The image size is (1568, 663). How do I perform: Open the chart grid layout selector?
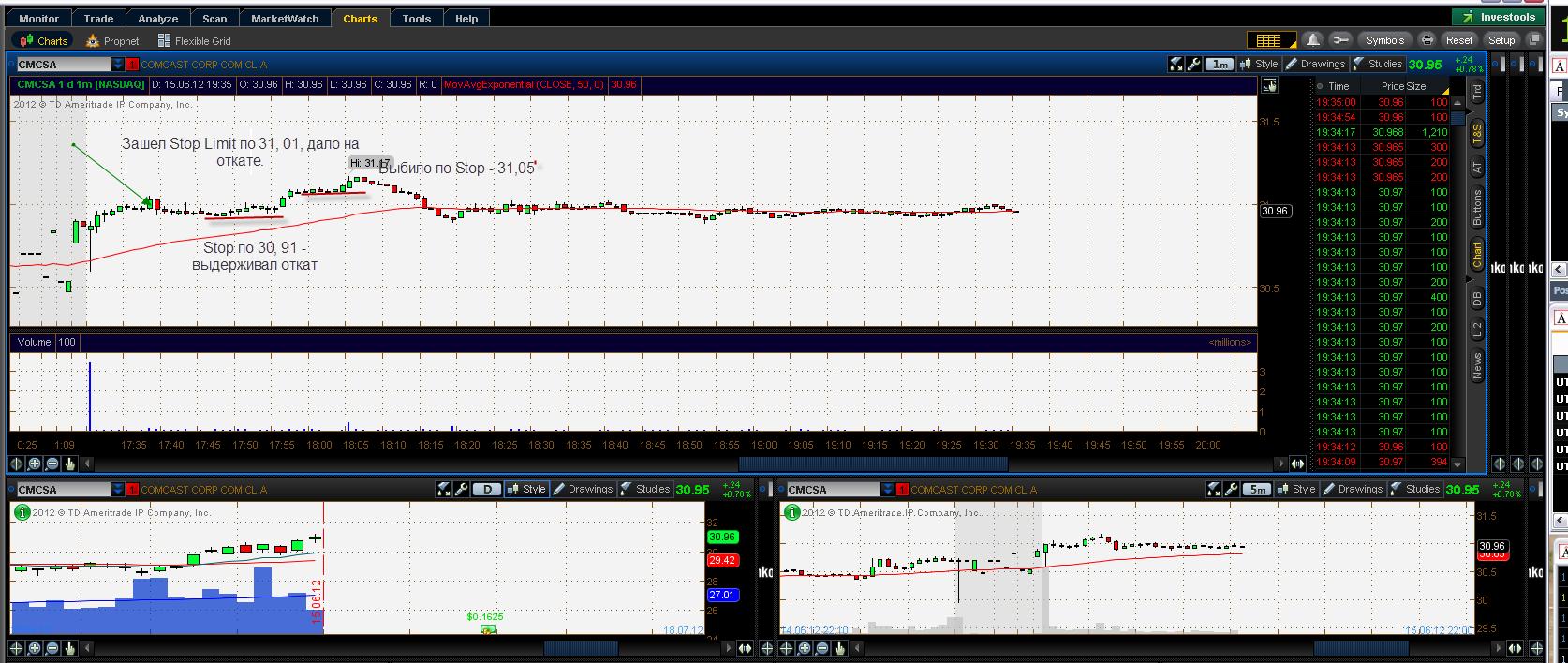(x=1270, y=40)
